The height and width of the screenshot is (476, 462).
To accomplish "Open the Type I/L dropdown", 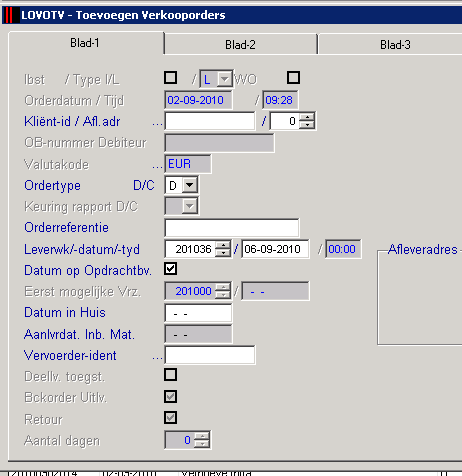I will tap(225, 79).
